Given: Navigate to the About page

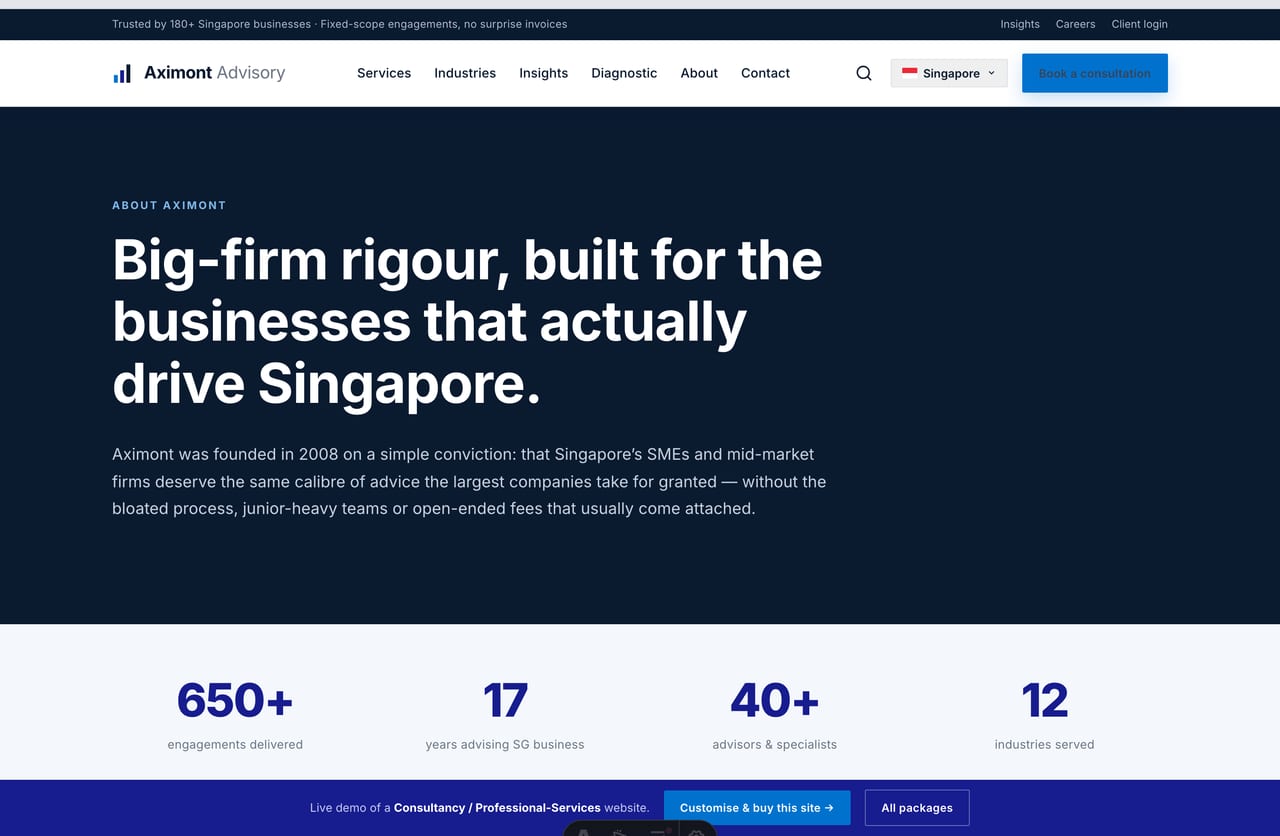Looking at the screenshot, I should click(699, 73).
